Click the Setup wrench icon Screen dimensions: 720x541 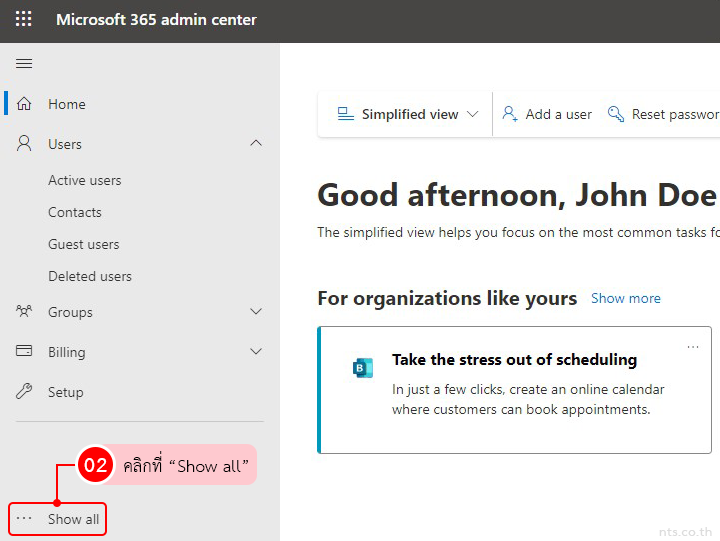coord(24,392)
